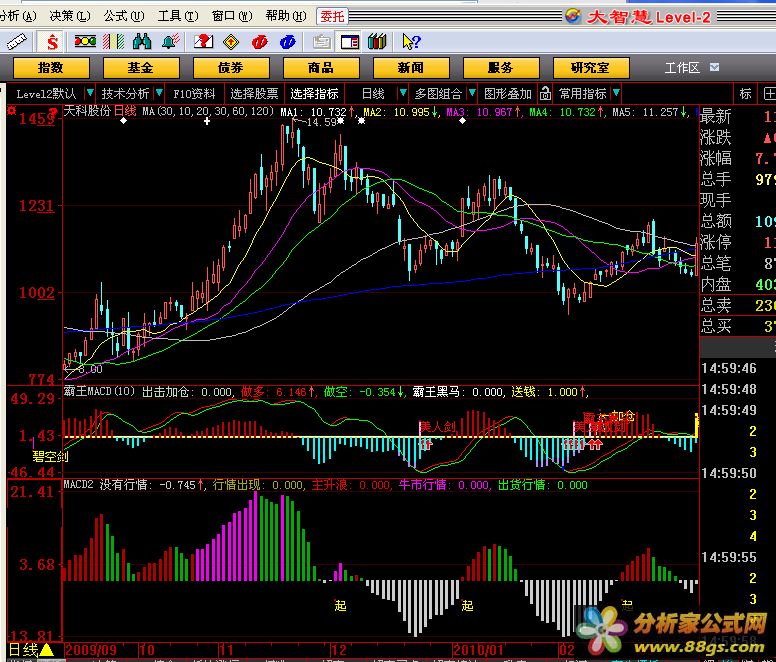The image size is (776, 662).
Task: Click the yellow diamond up-arrow icon
Action: coord(231,42)
